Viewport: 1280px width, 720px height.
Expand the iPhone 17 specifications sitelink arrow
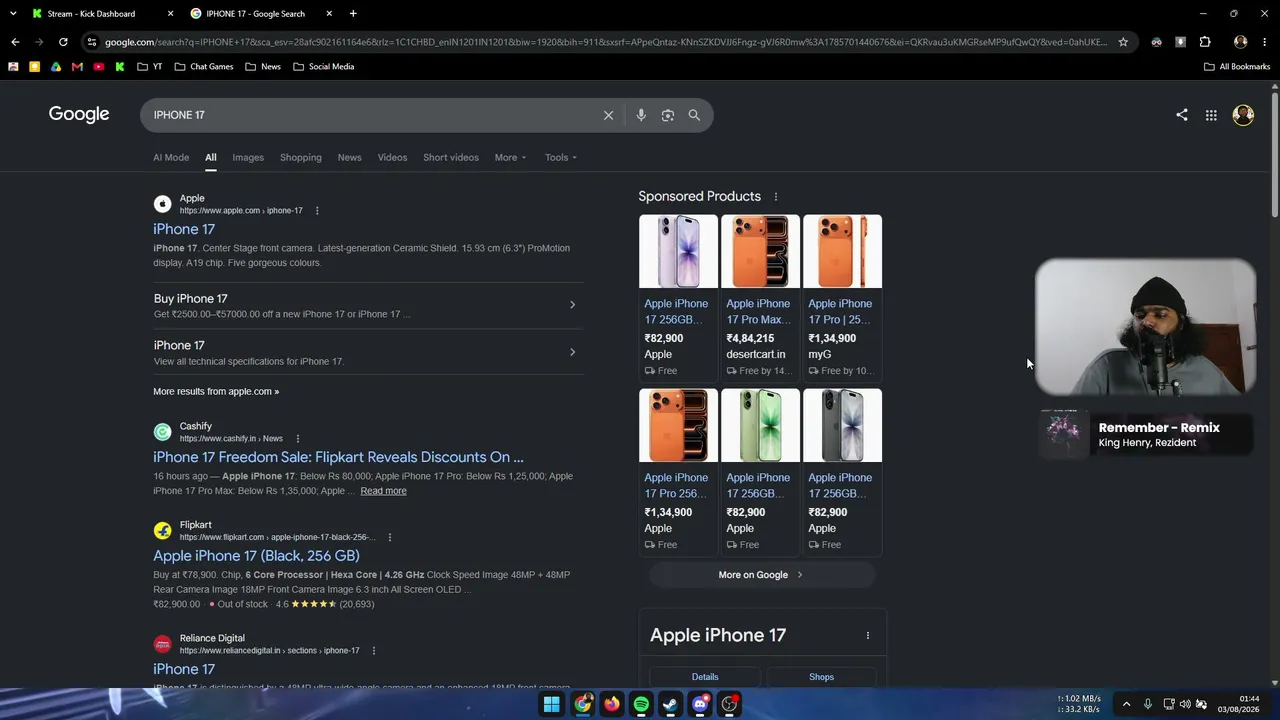(572, 352)
